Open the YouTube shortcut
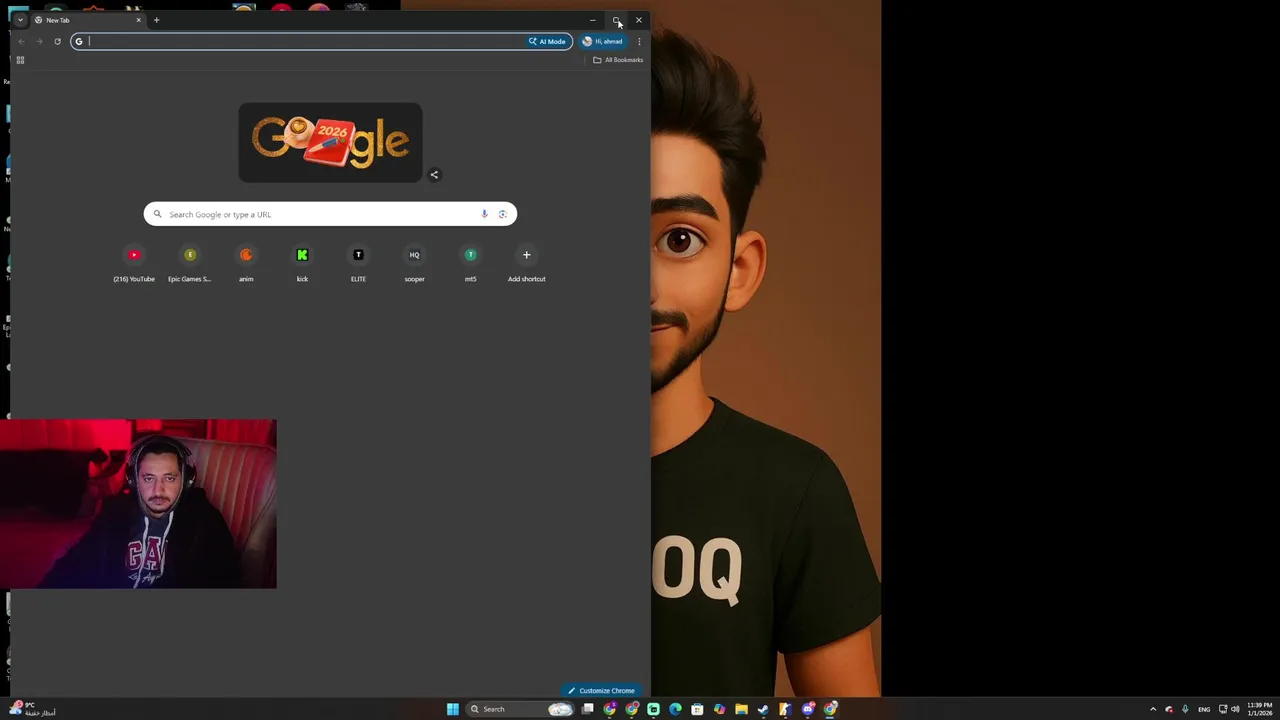This screenshot has height=720, width=1280. pyautogui.click(x=134, y=264)
